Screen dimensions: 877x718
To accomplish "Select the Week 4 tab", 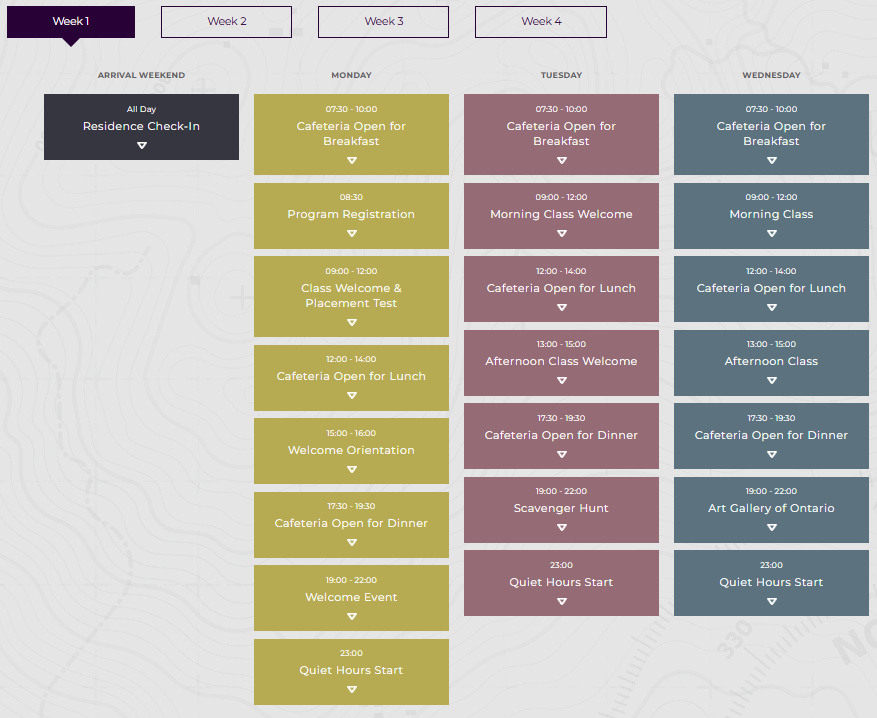I will [540, 22].
